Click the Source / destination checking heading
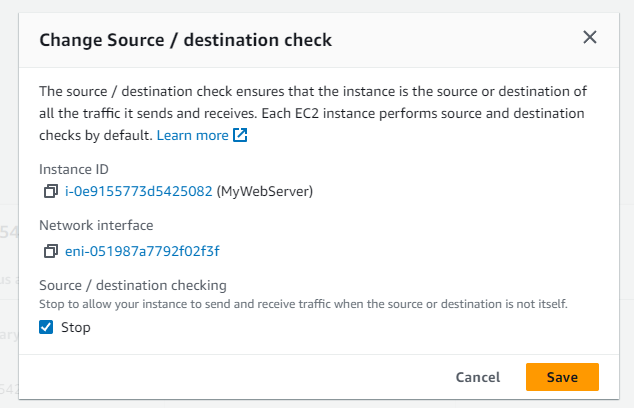This screenshot has width=634, height=408. (133, 285)
